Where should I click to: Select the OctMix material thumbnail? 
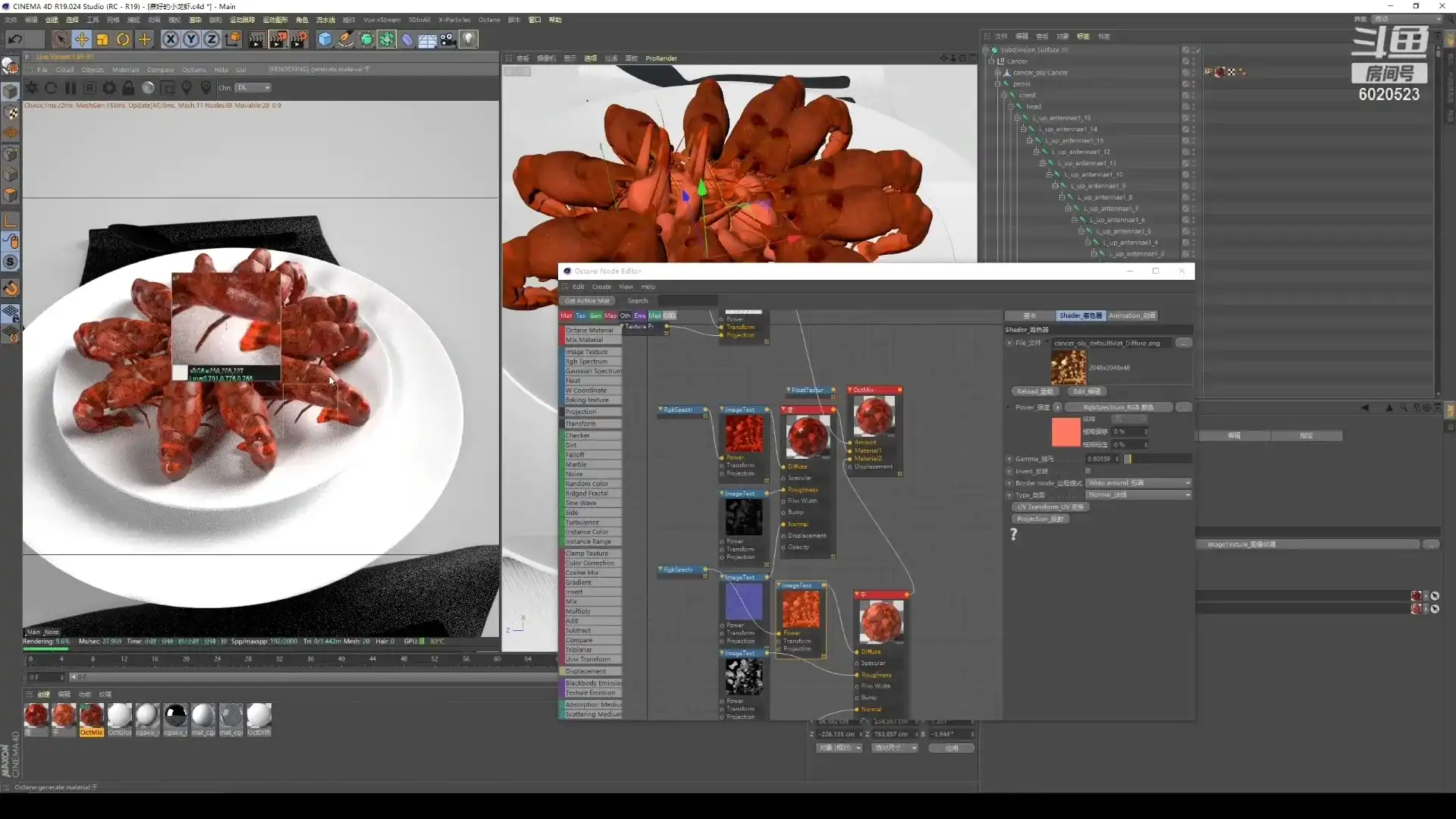[91, 717]
